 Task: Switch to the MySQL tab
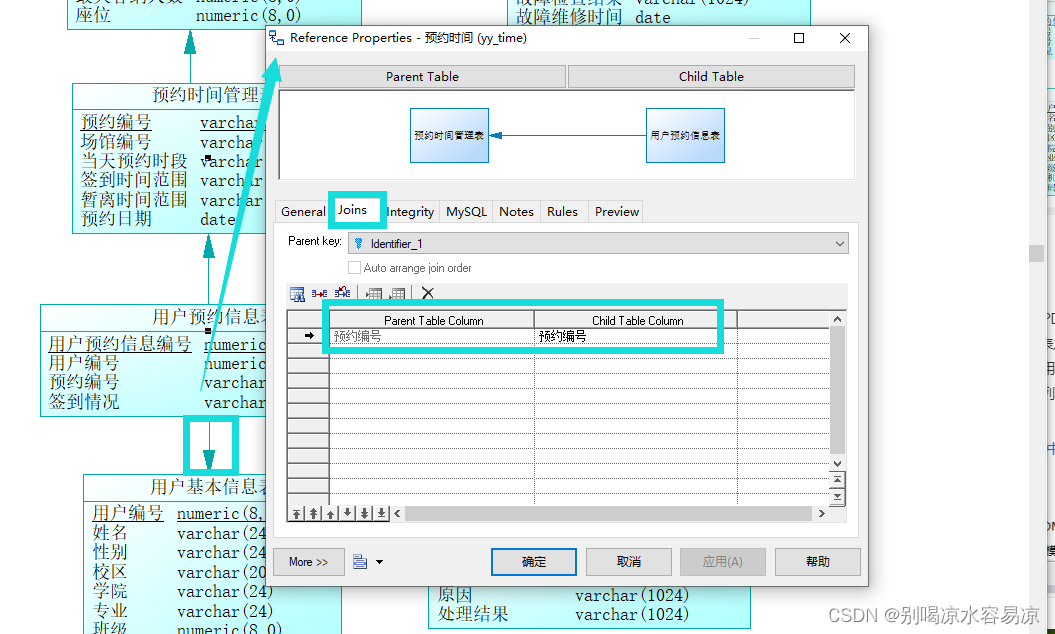pyautogui.click(x=465, y=212)
